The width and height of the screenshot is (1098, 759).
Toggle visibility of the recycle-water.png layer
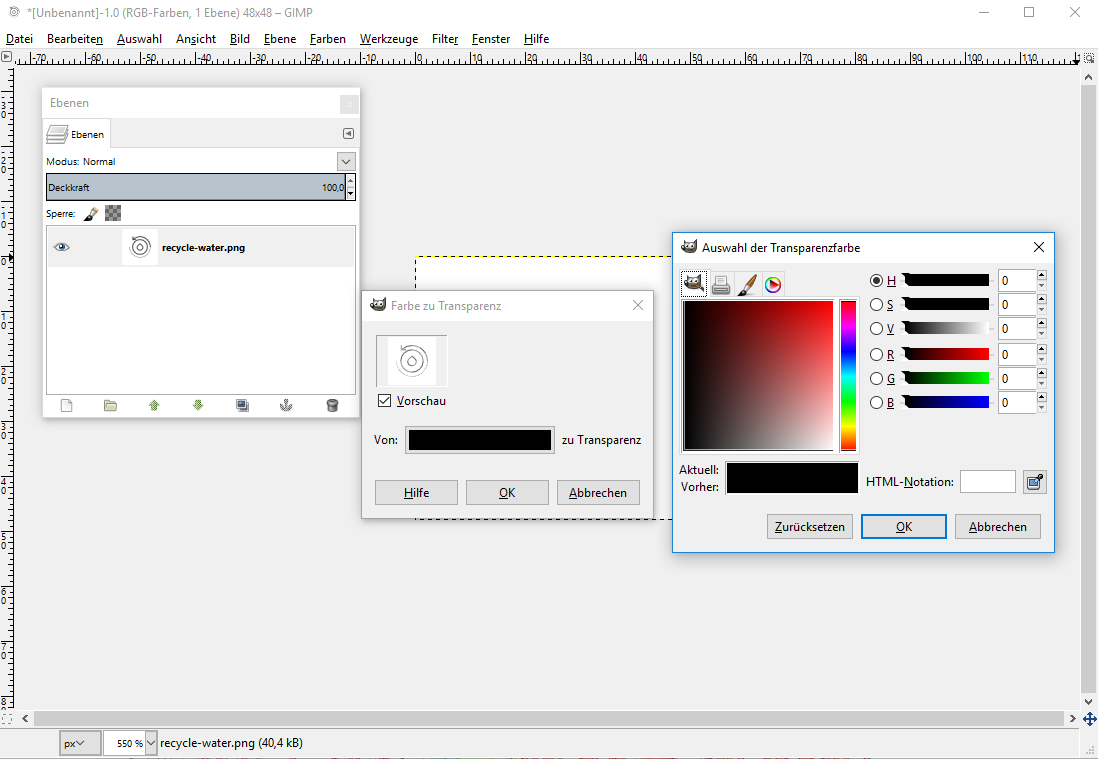coord(61,246)
